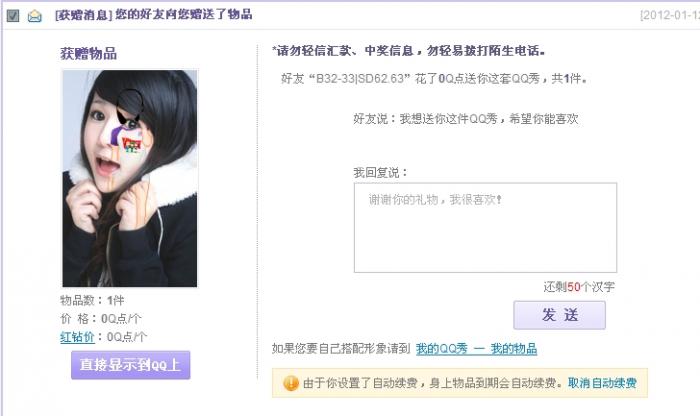
Task: Click the 还剩50个汉字 counter text
Action: point(579,287)
